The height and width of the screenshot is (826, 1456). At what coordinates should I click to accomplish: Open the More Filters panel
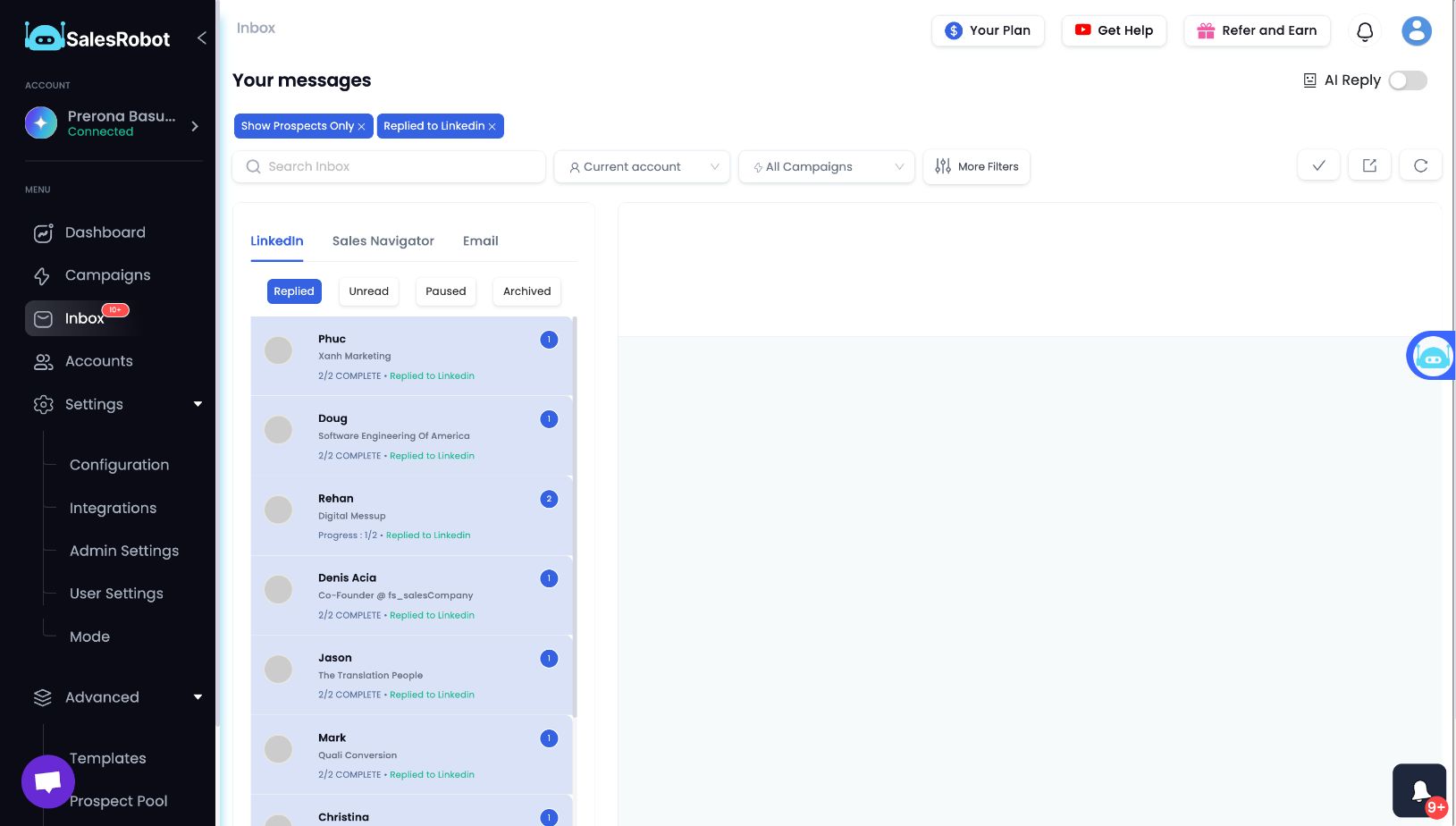(x=976, y=166)
